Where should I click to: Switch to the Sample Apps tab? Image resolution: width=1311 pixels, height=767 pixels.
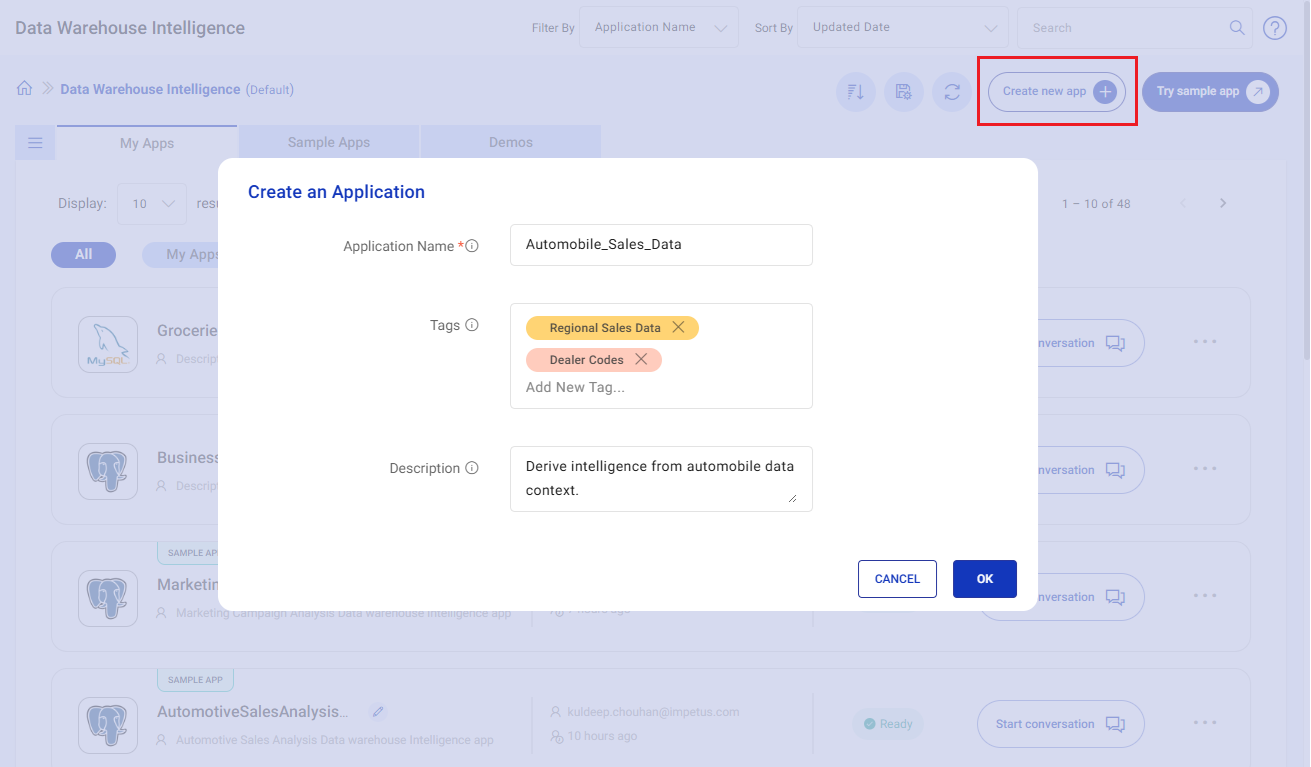pyautogui.click(x=329, y=142)
